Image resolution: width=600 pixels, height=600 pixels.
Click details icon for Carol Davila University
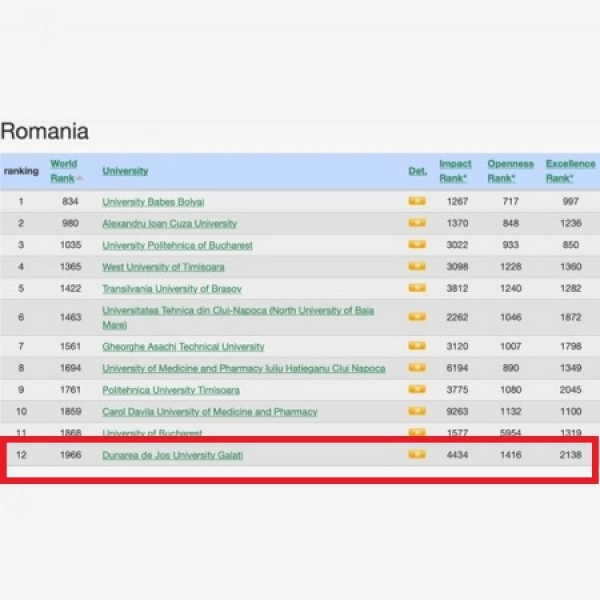pos(417,412)
